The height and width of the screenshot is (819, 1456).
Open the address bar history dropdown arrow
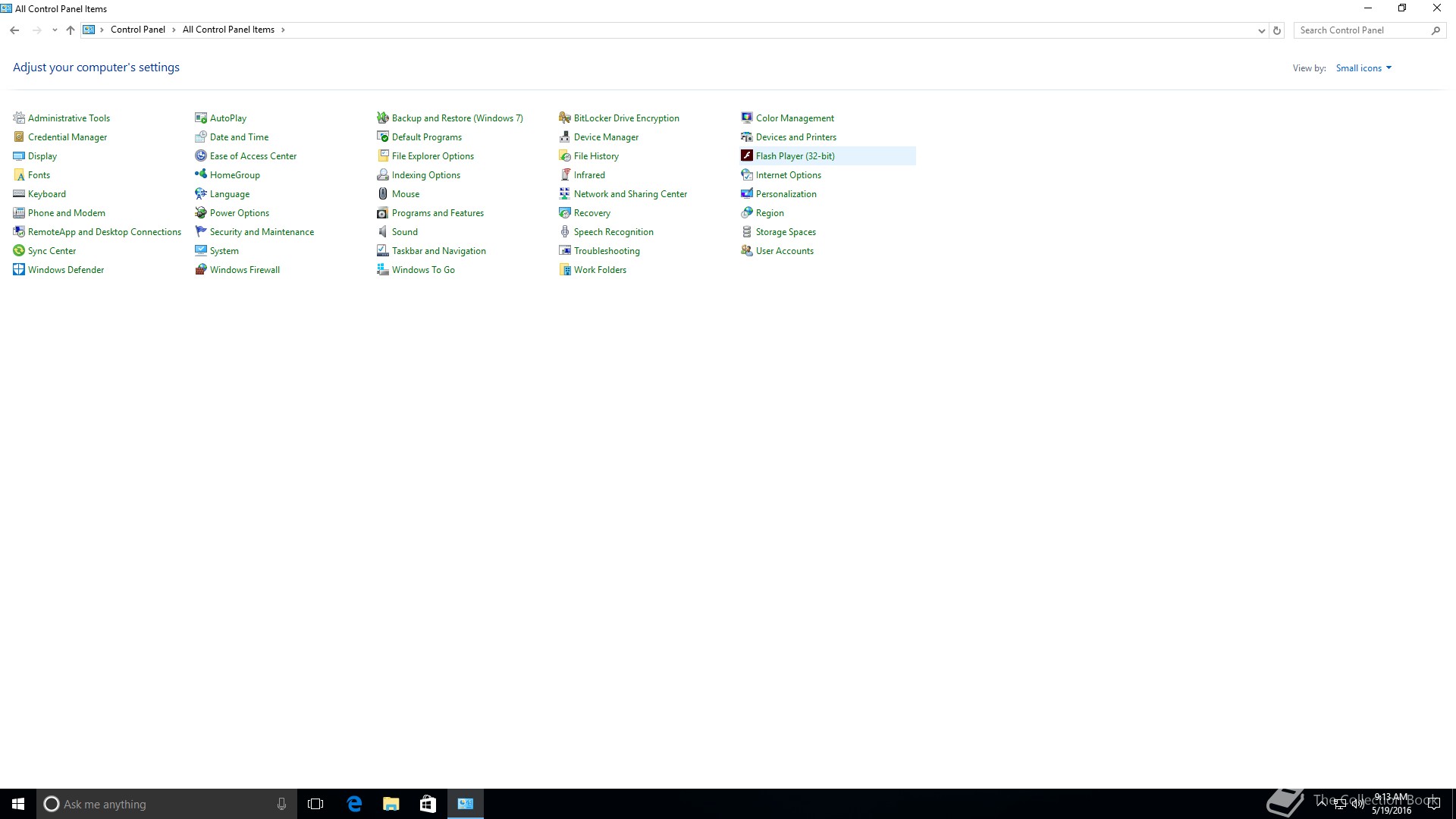pyautogui.click(x=1261, y=30)
